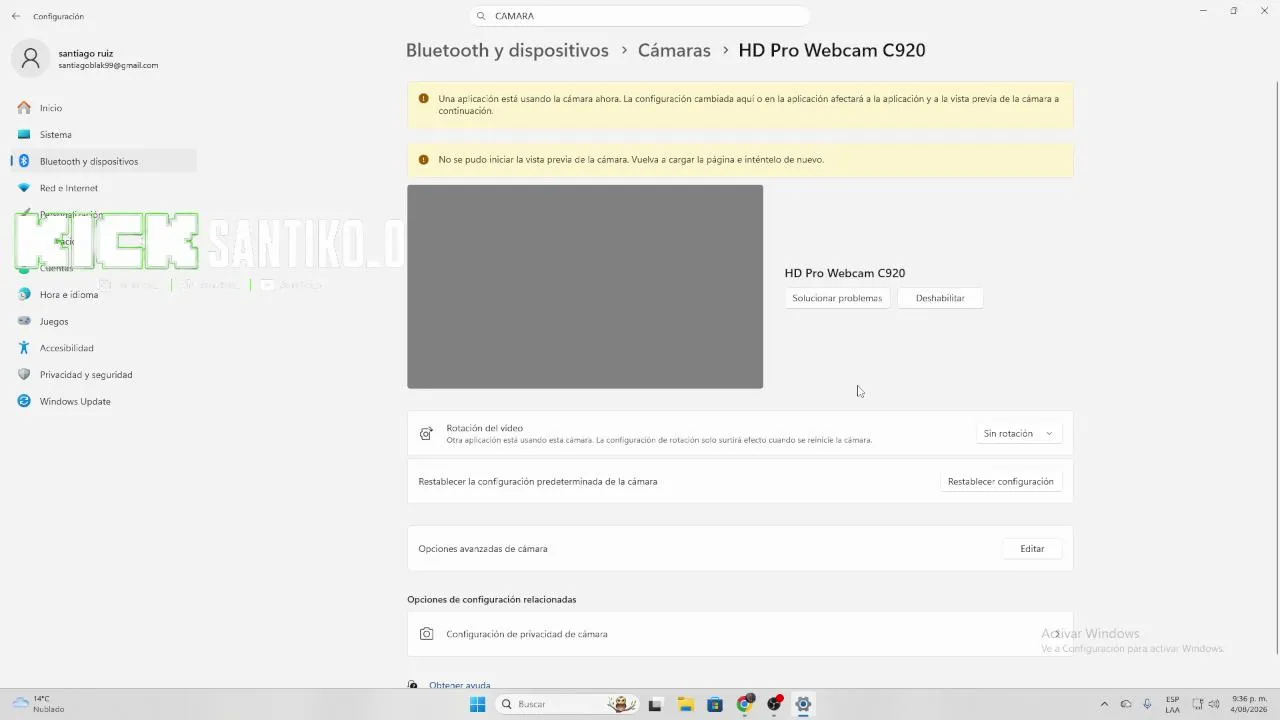This screenshot has width=1280, height=720.
Task: Open the ESP LAA language indicator
Action: point(1172,704)
